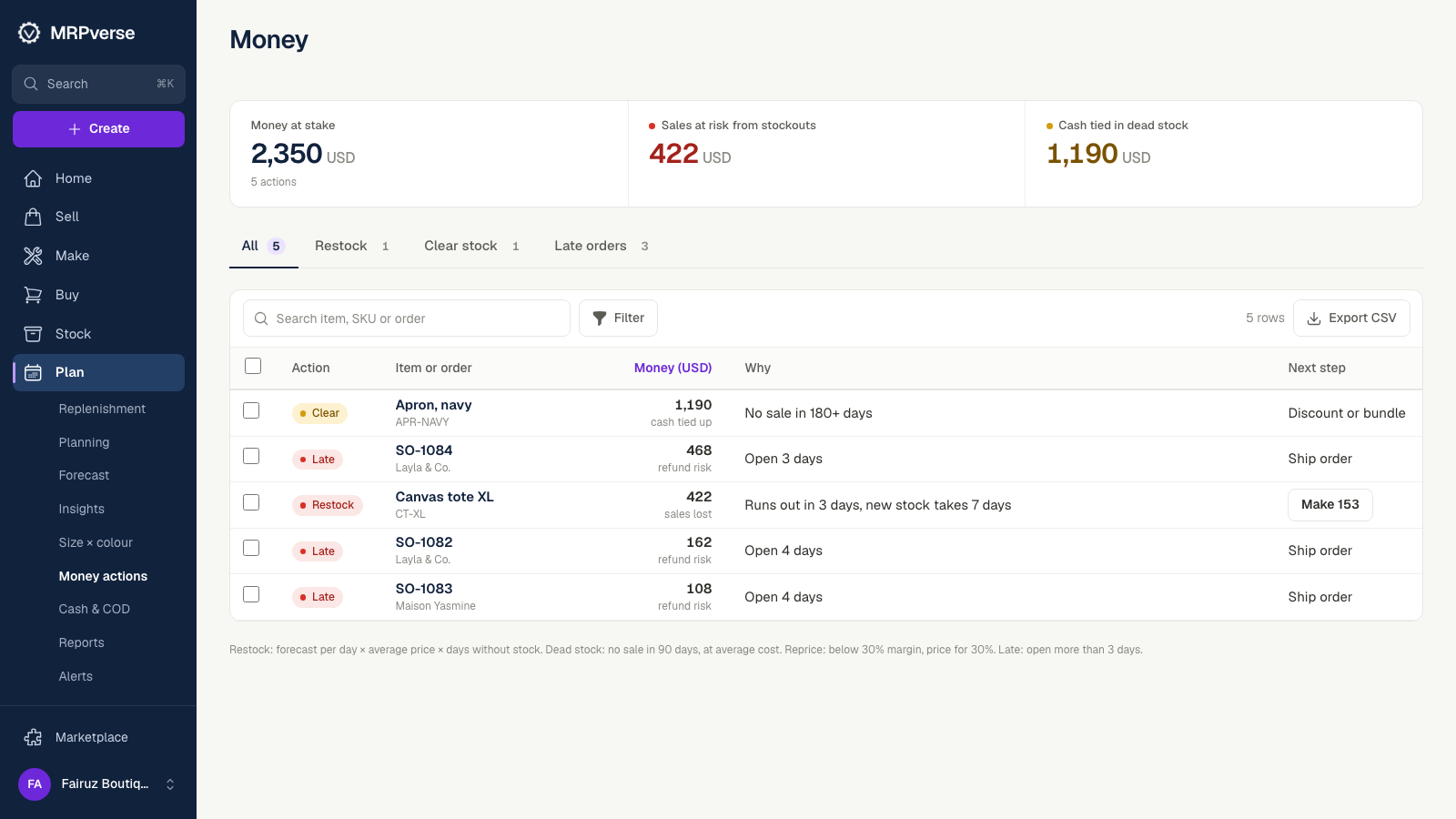1456x819 pixels.
Task: Open Make via its tools icon
Action: (x=33, y=256)
